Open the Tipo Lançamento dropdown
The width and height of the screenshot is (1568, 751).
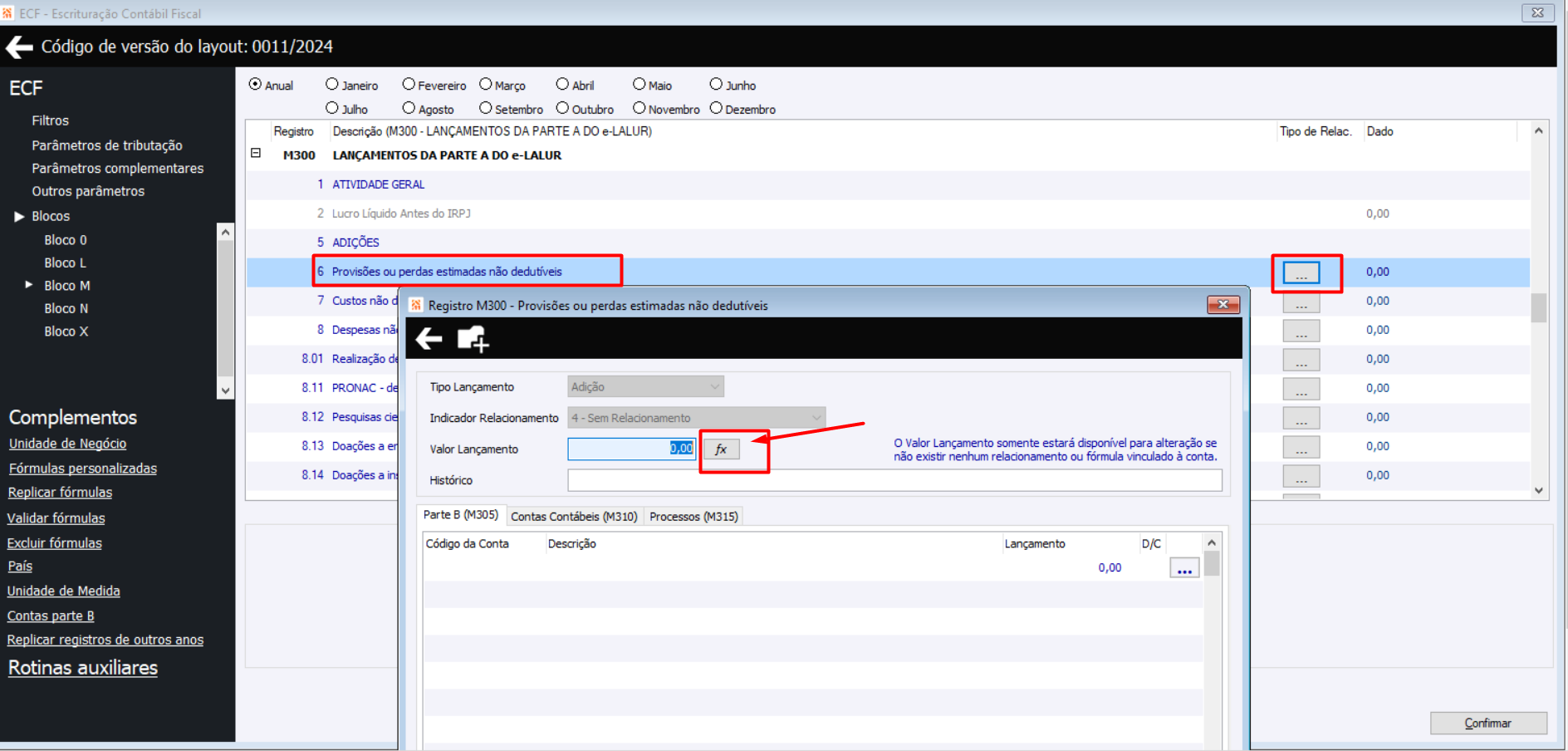[645, 387]
